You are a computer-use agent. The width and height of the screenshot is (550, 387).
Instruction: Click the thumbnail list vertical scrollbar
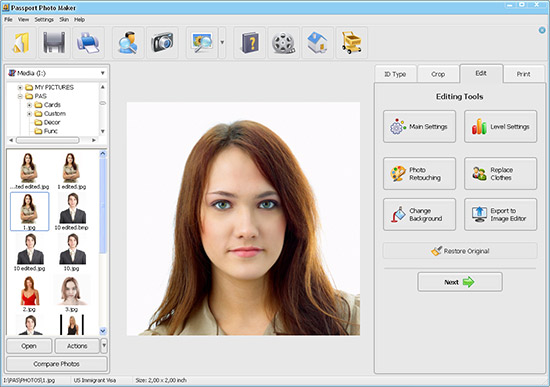click(x=103, y=242)
